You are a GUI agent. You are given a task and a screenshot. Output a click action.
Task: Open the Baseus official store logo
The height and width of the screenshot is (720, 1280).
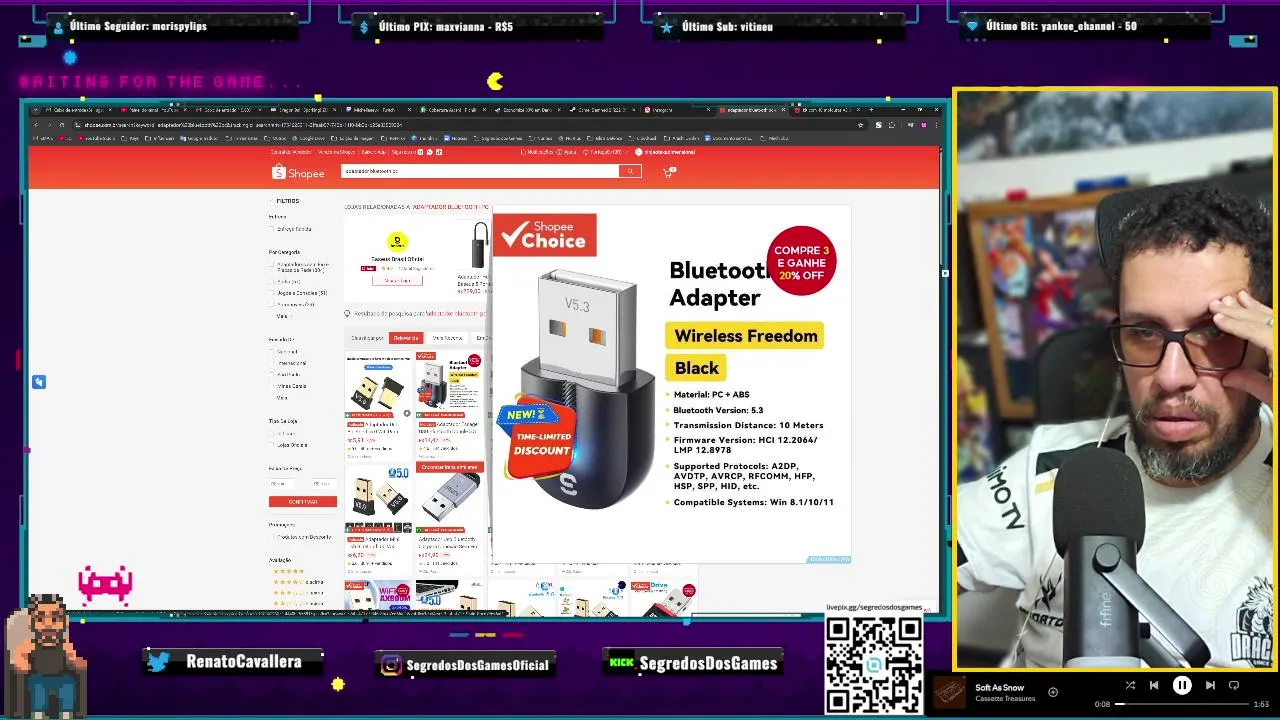(397, 241)
